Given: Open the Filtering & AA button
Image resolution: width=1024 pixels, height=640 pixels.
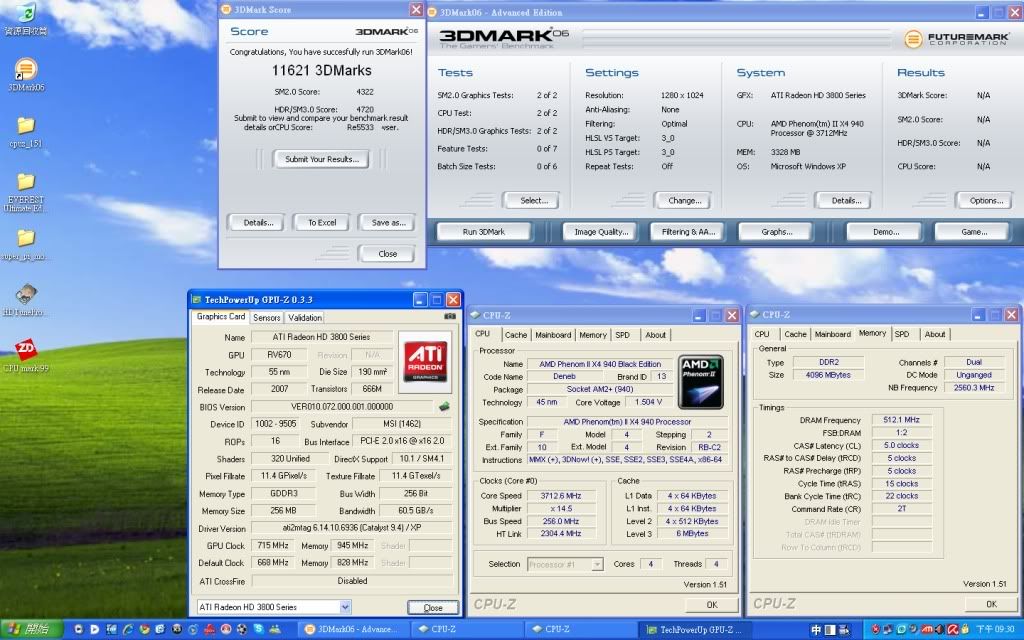Looking at the screenshot, I should [x=688, y=232].
